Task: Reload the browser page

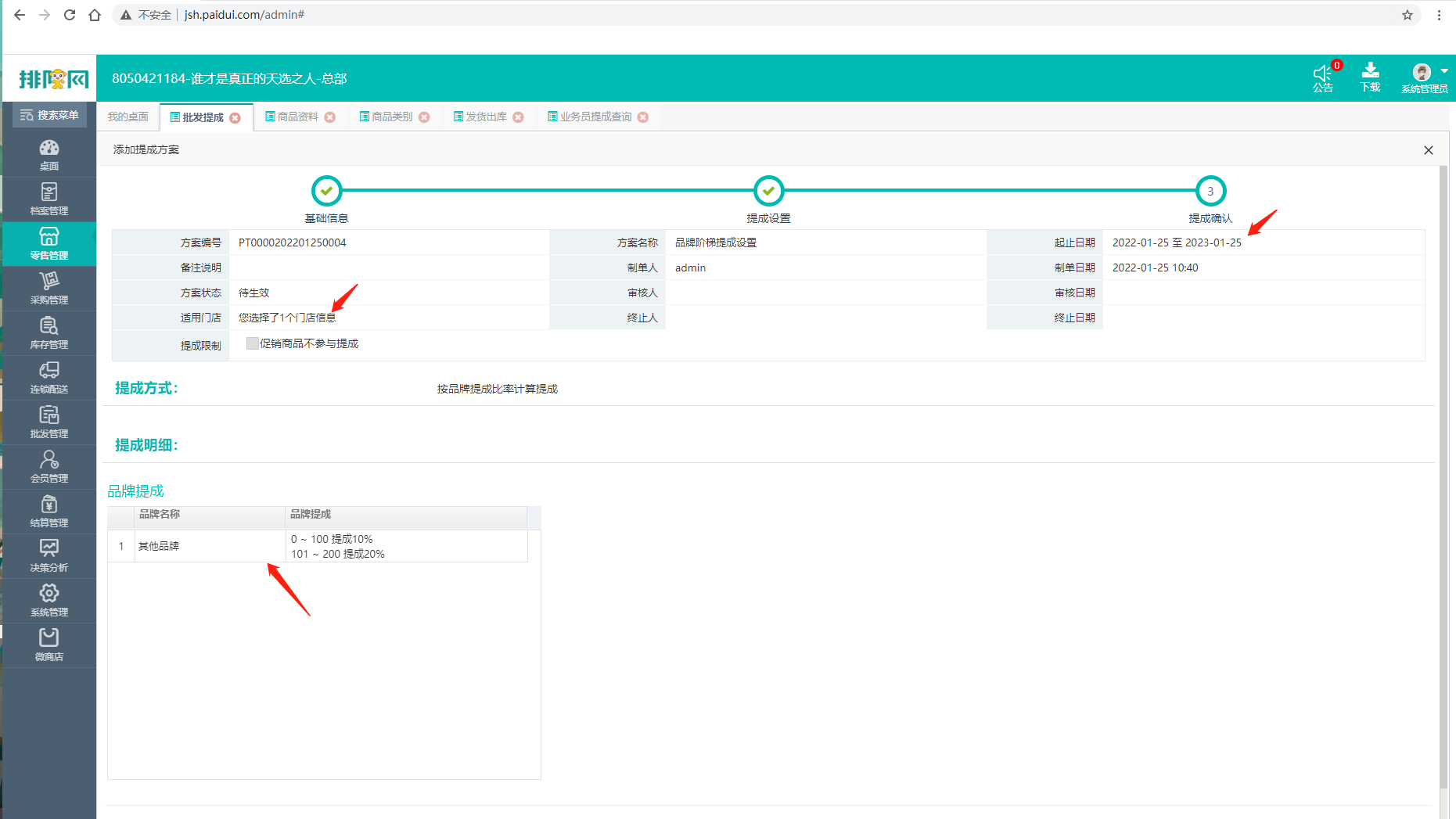Action: coord(70,15)
